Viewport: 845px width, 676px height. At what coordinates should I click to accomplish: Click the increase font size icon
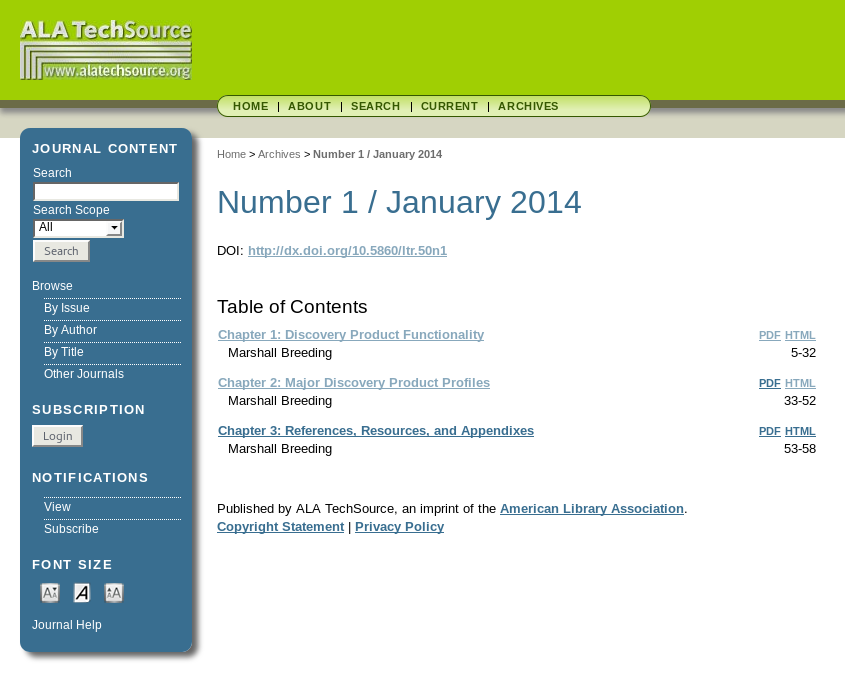tap(114, 593)
